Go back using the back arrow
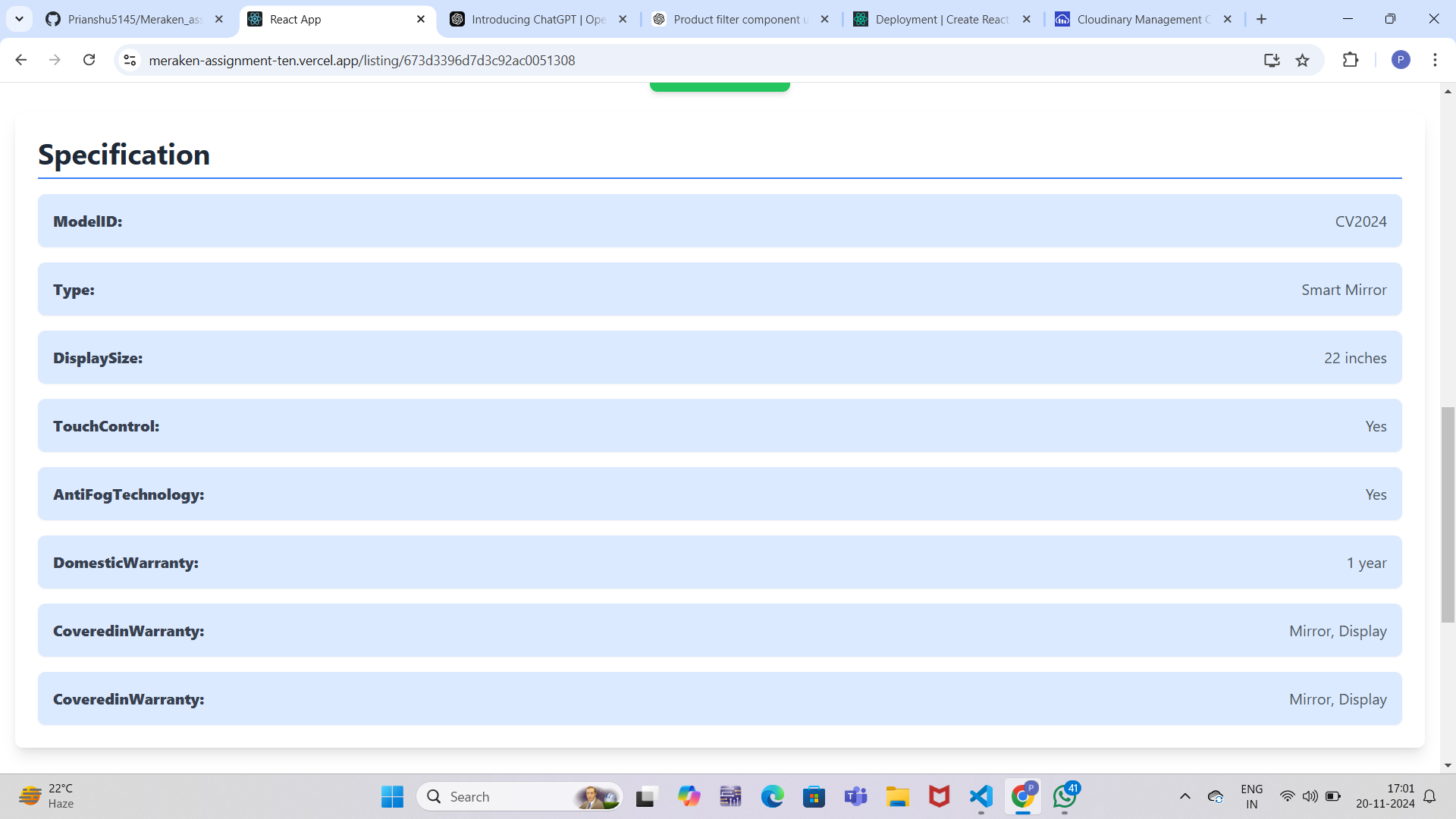1456x819 pixels. 21,60
